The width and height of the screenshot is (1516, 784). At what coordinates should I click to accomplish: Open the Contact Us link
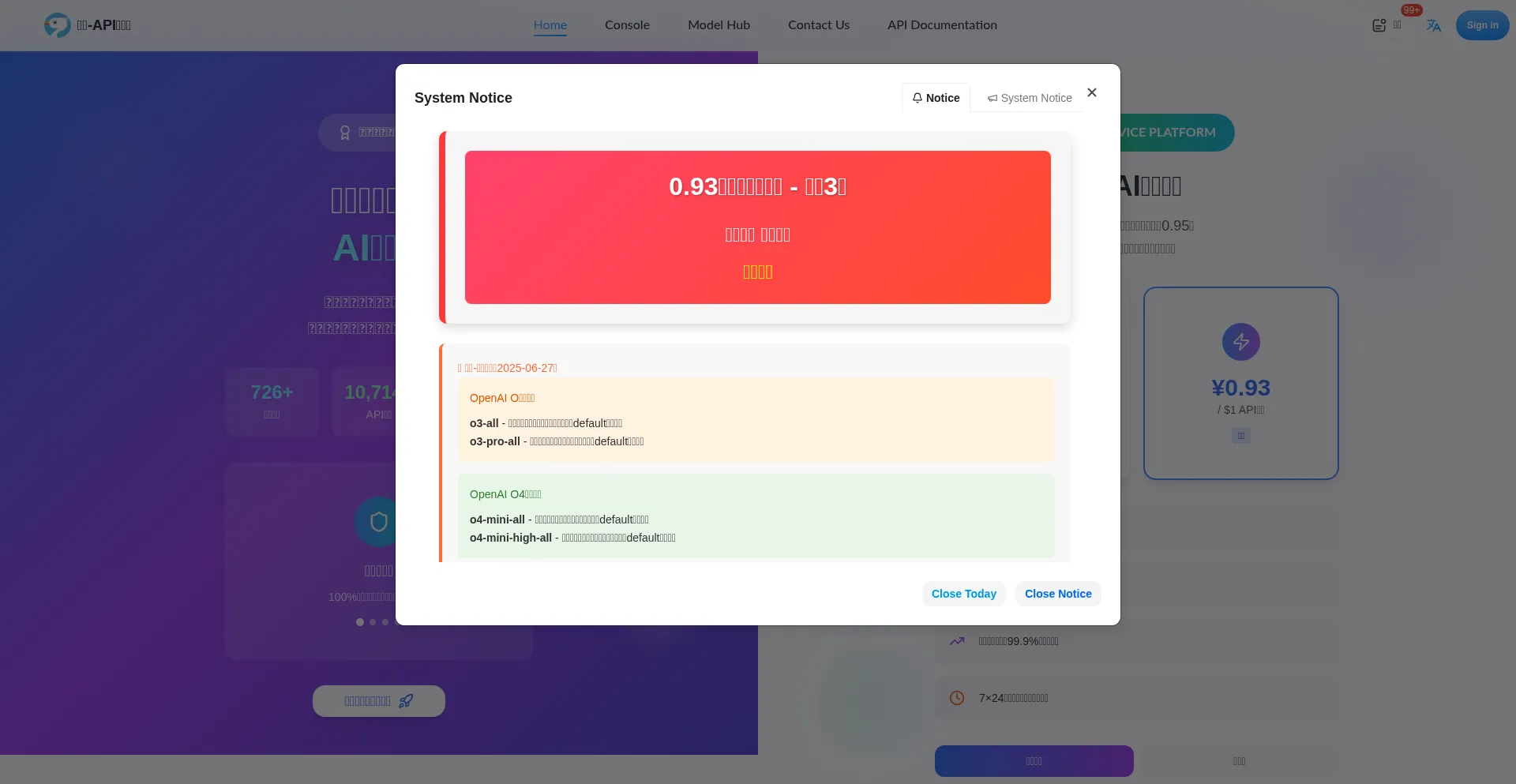click(x=818, y=25)
